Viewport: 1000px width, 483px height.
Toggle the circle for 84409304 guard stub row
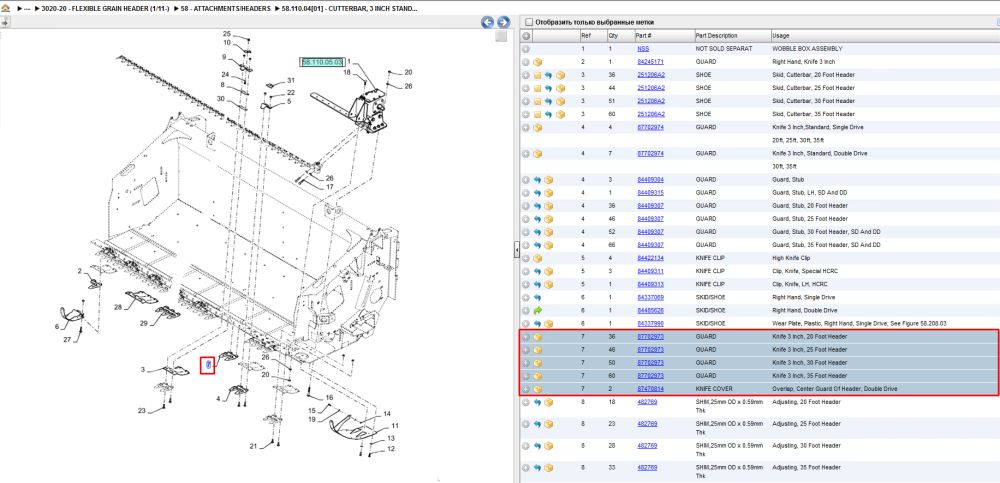pos(526,180)
